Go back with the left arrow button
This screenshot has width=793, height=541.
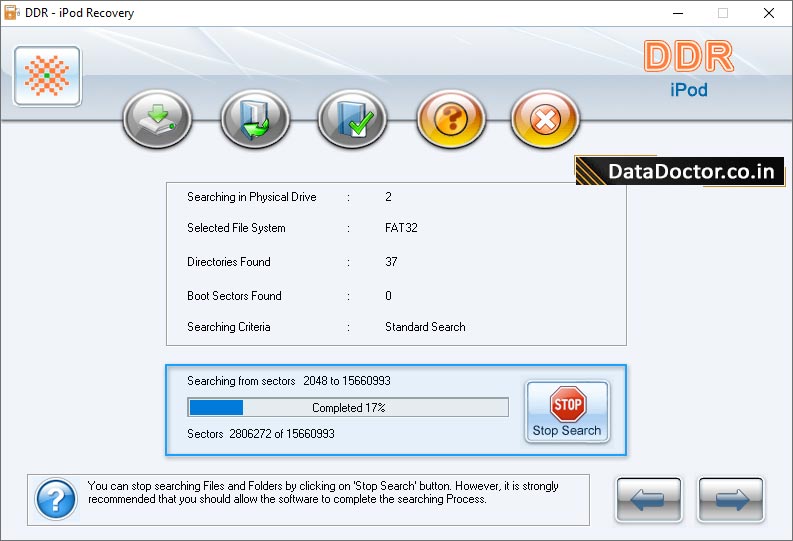coord(649,500)
